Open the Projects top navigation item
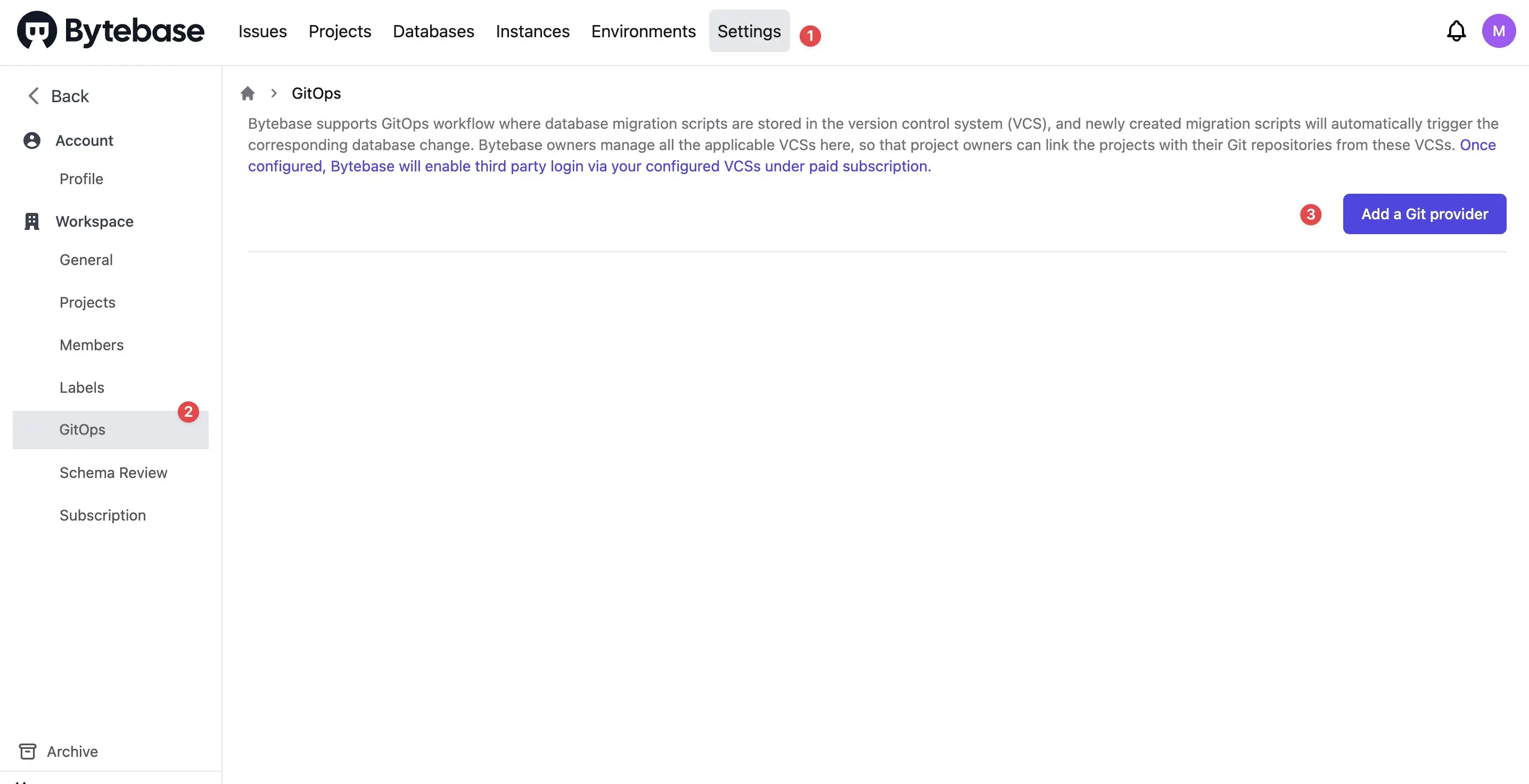Image resolution: width=1529 pixels, height=784 pixels. pyautogui.click(x=340, y=31)
